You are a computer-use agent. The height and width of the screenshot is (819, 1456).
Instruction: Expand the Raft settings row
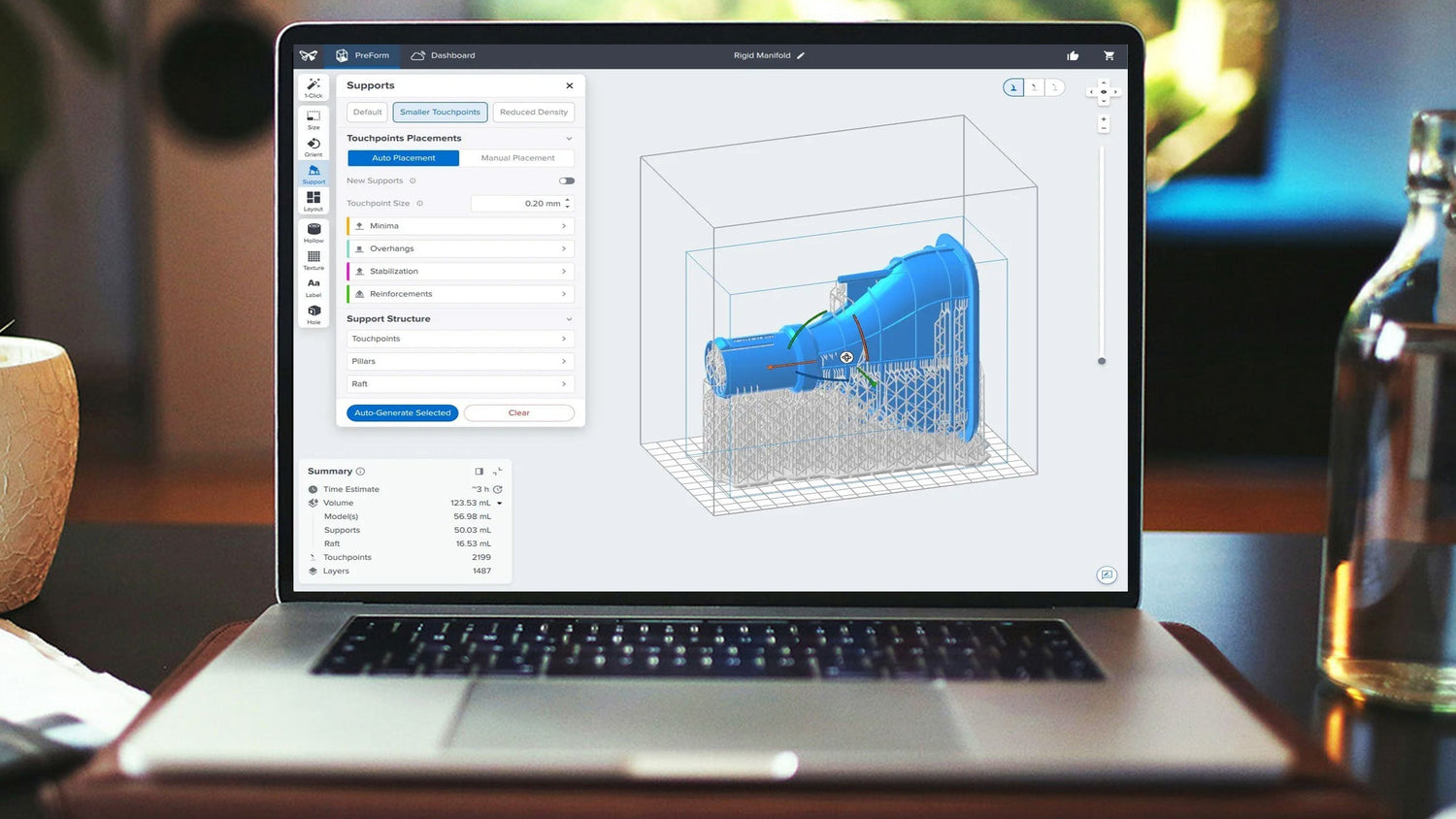point(459,383)
